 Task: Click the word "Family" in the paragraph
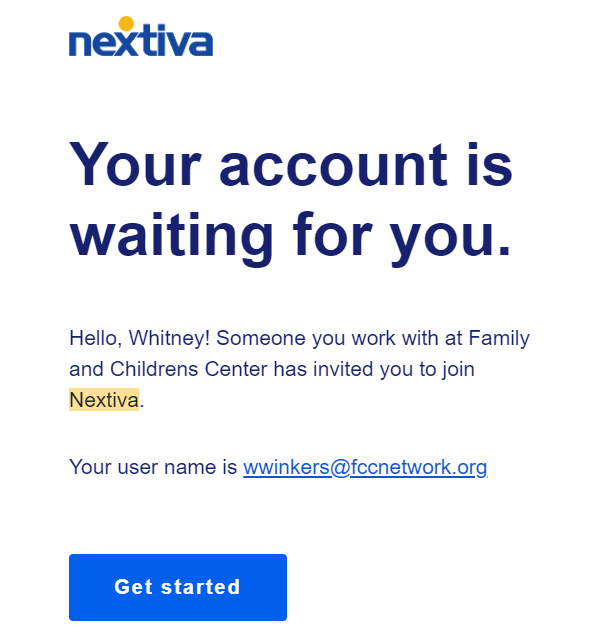click(499, 339)
